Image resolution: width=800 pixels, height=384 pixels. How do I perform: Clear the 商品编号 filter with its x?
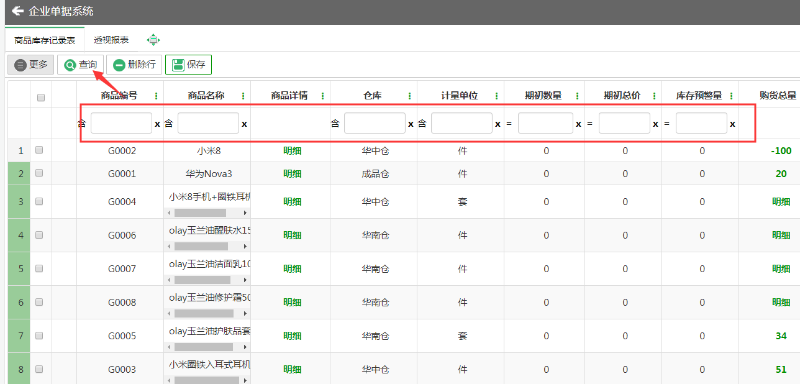click(157, 124)
